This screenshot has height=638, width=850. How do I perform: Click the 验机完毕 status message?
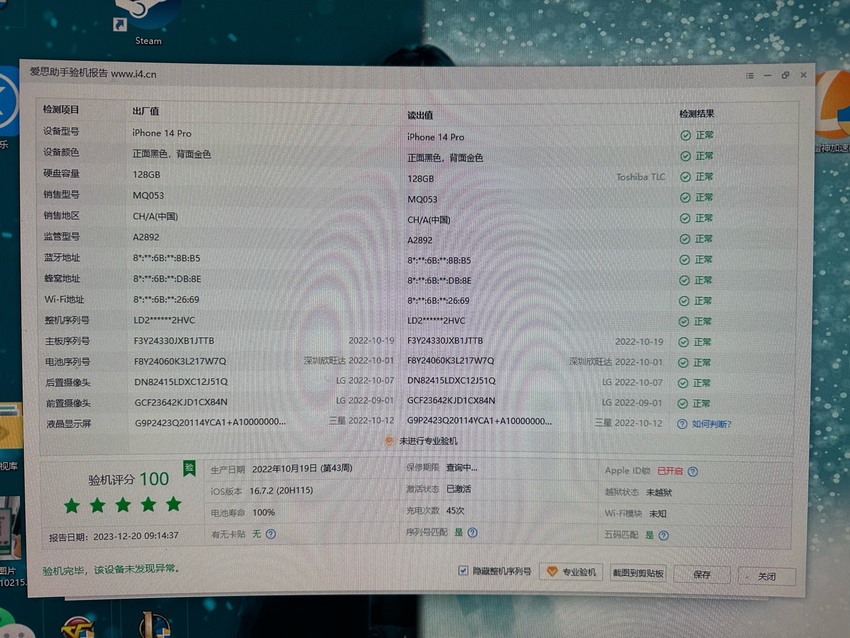click(111, 569)
